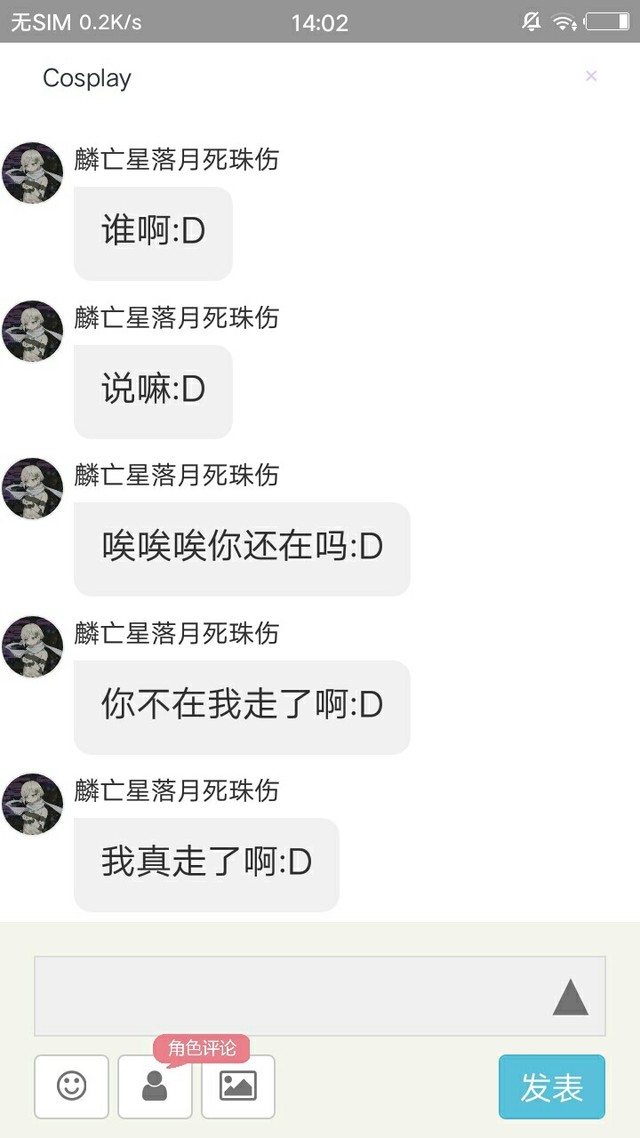This screenshot has width=640, height=1138.
Task: Click the 发表 publish button
Action: click(x=551, y=1086)
